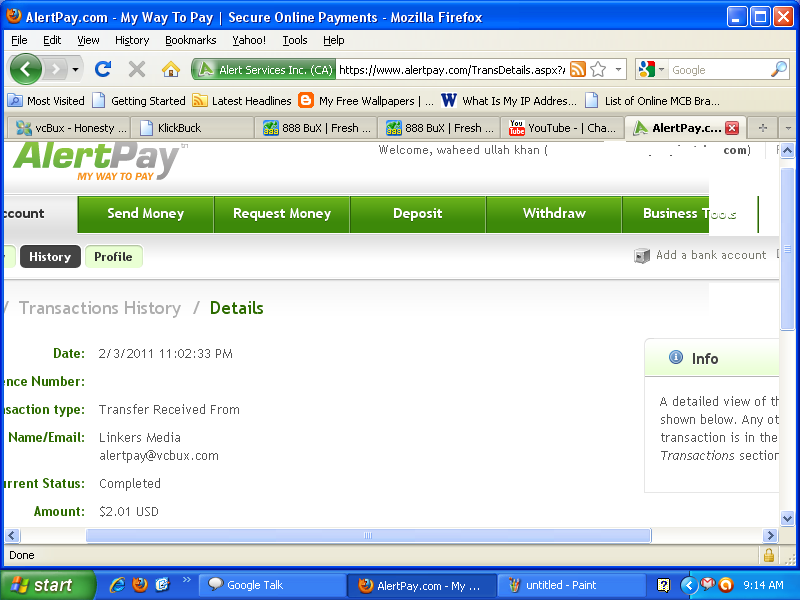Launch Internet Explorer from quick launch
The height and width of the screenshot is (600, 800).
[x=117, y=585]
